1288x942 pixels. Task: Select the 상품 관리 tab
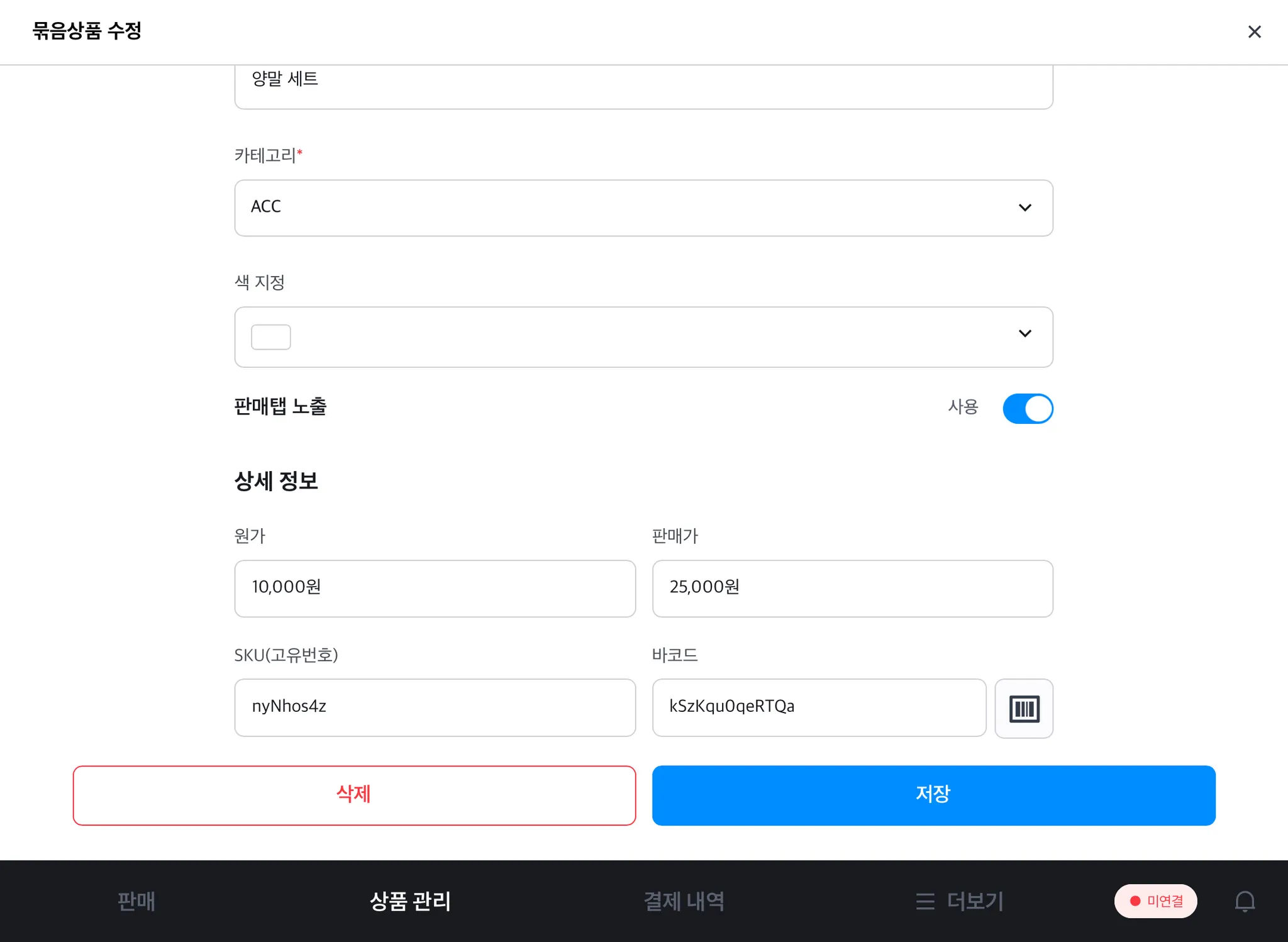point(410,901)
